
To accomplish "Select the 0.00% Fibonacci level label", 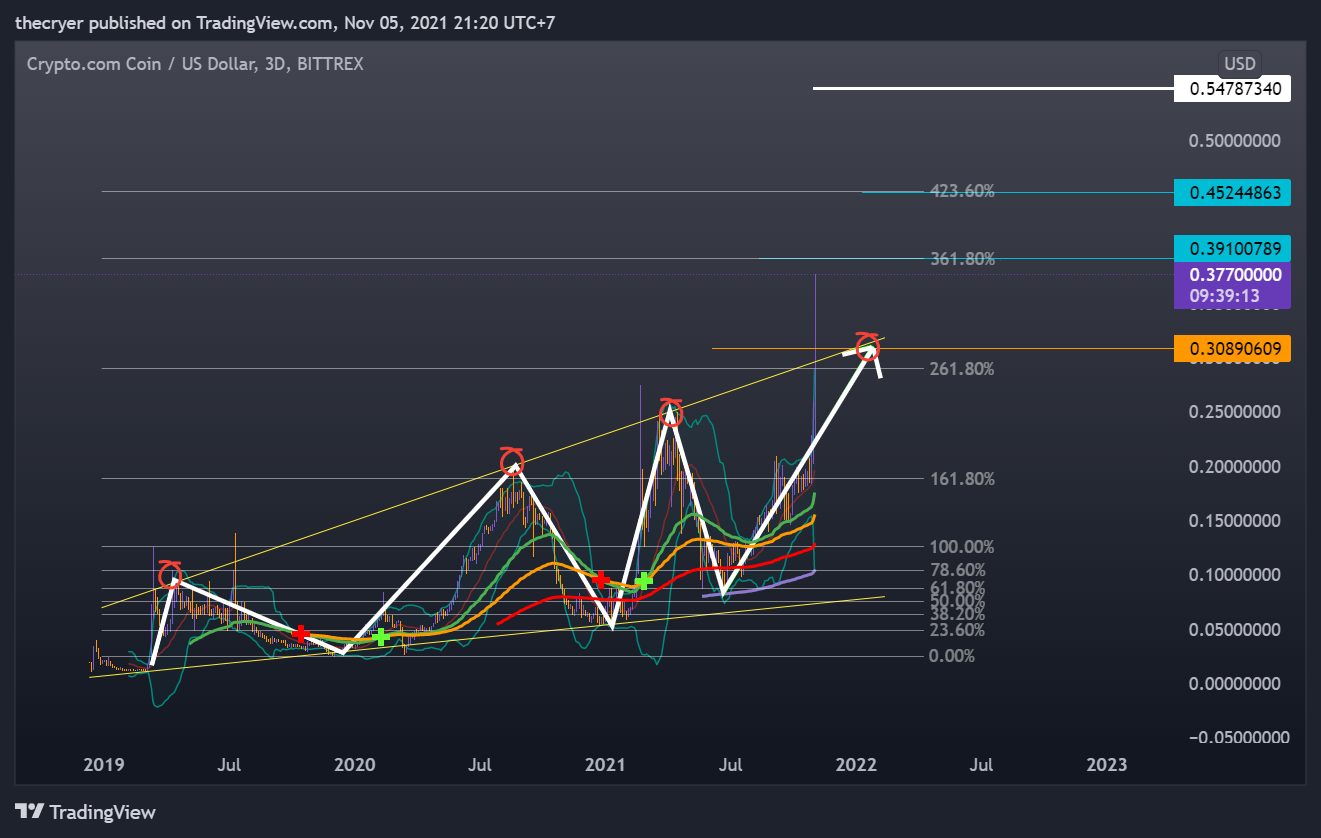I will 952,656.
